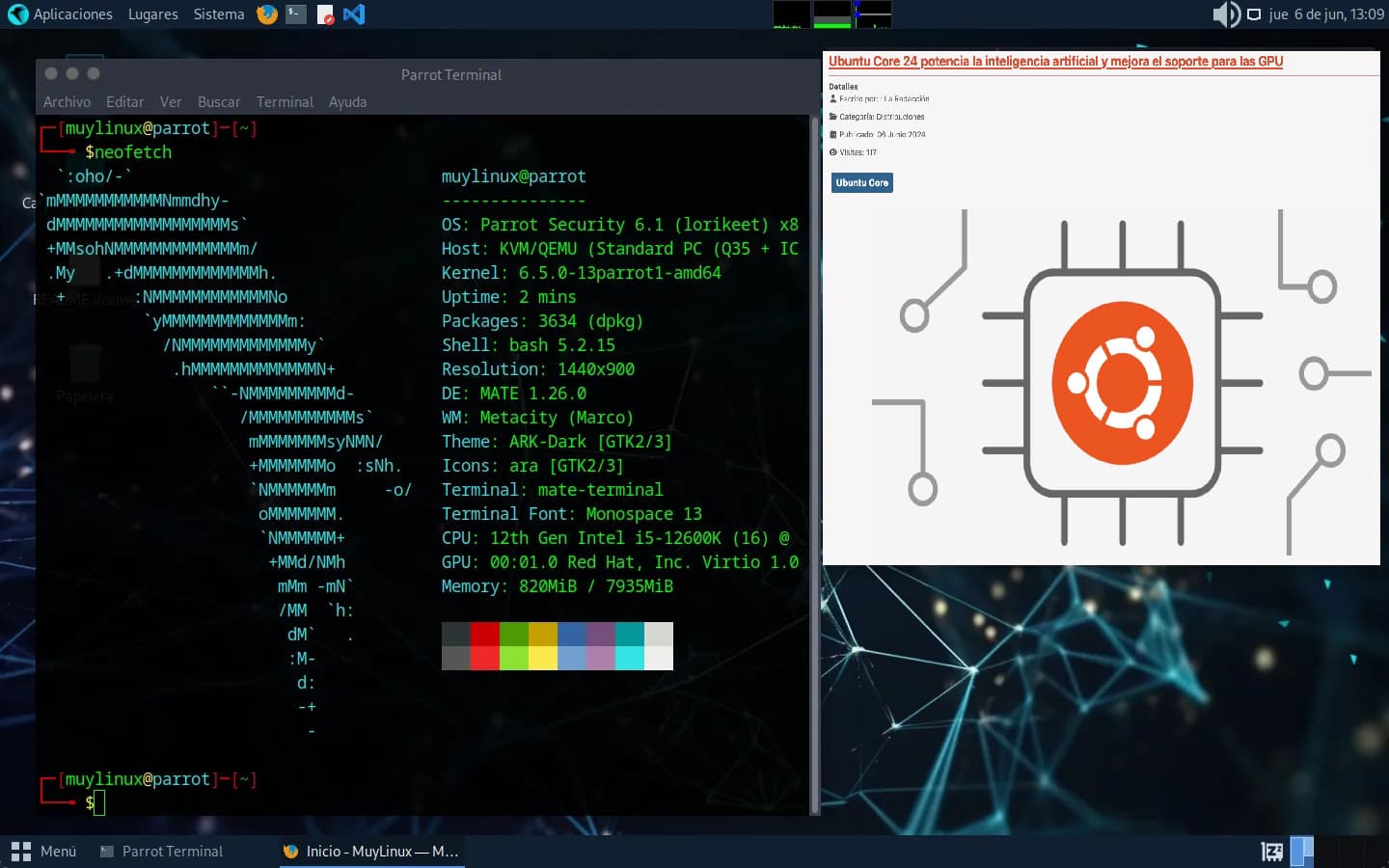This screenshot has width=1389, height=868.
Task: Click the 'Publicado' date line in the article
Action: click(878, 135)
